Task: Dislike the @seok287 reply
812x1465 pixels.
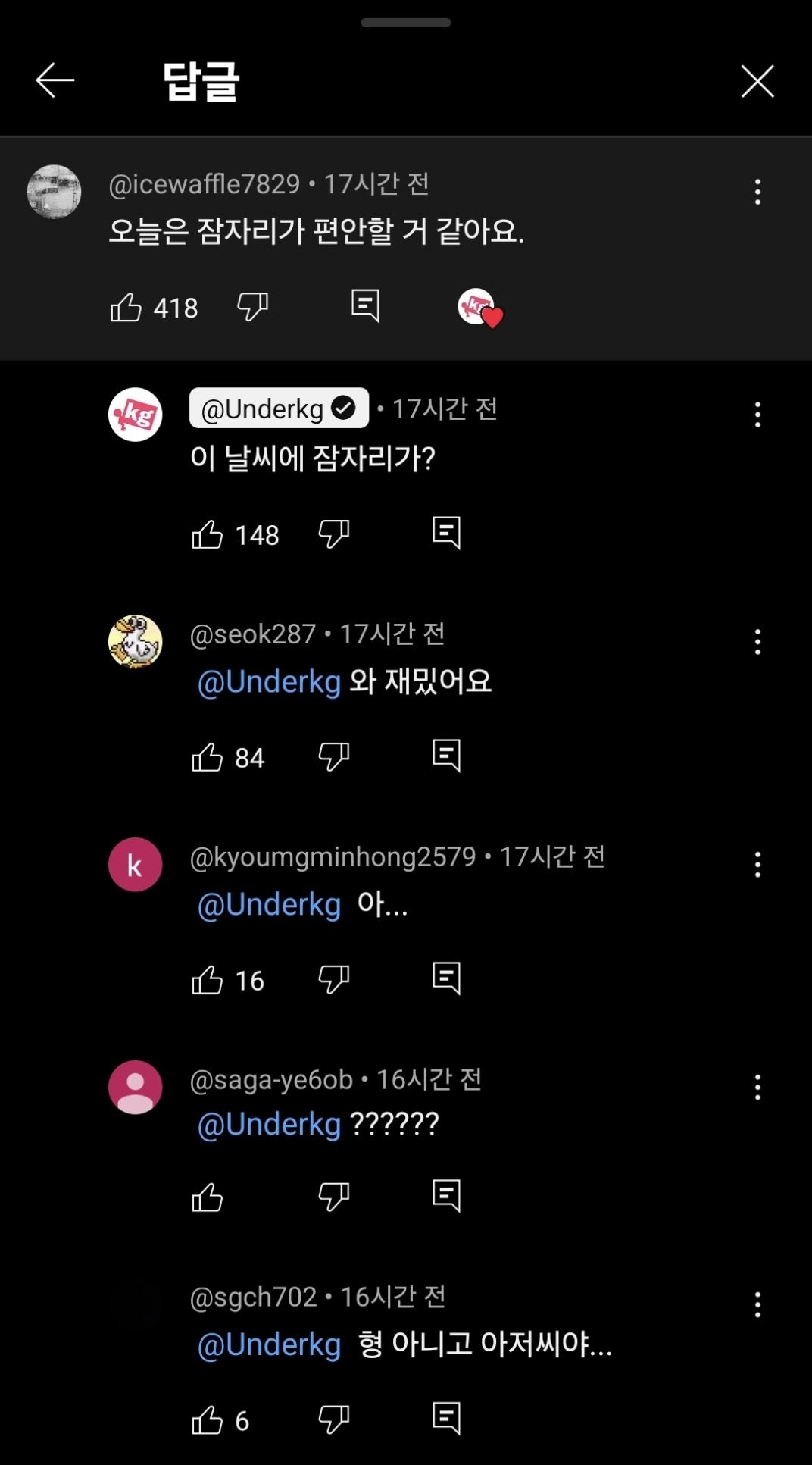Action: (x=333, y=756)
